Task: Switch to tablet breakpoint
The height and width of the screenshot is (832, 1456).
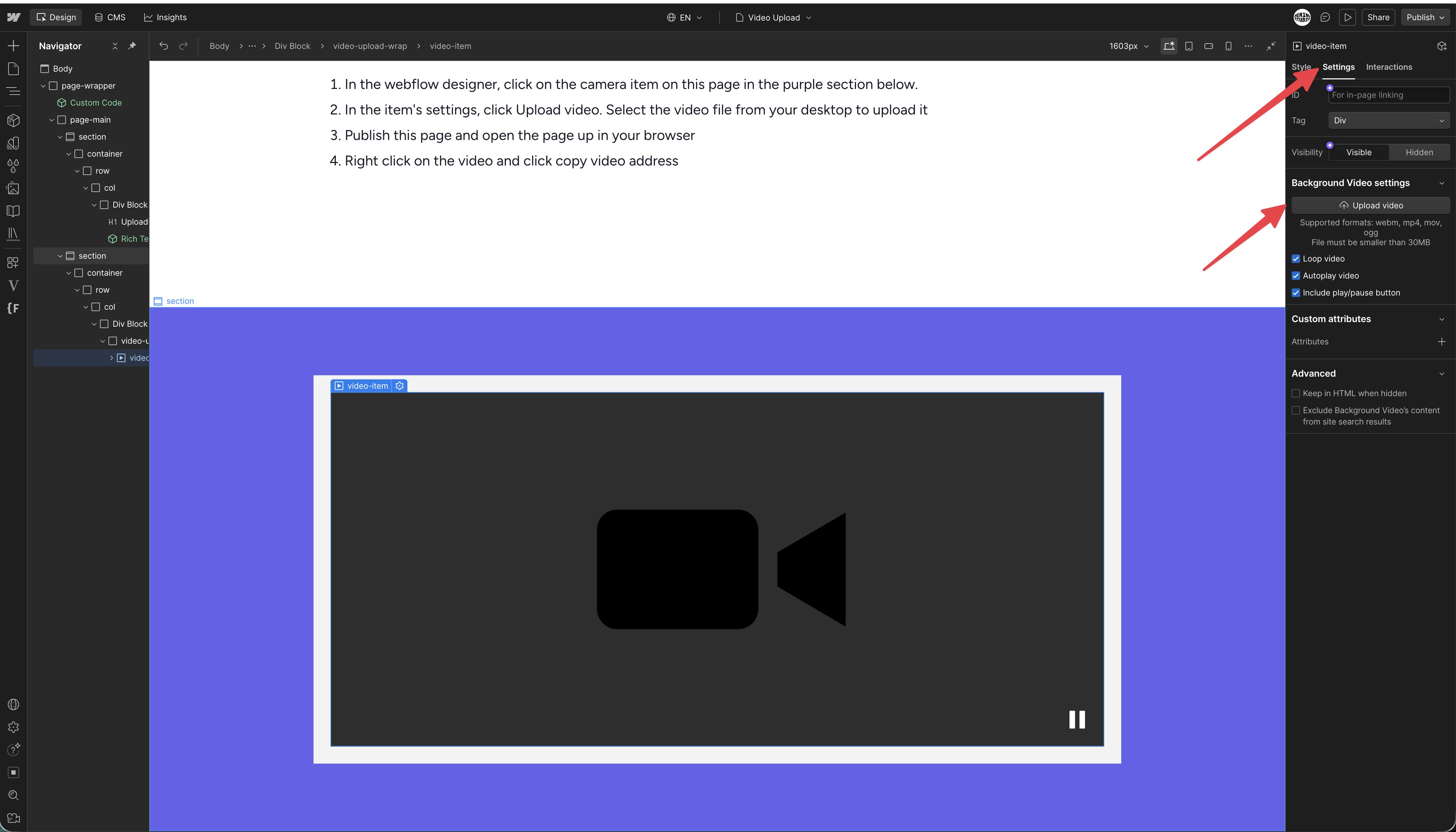Action: [1189, 46]
